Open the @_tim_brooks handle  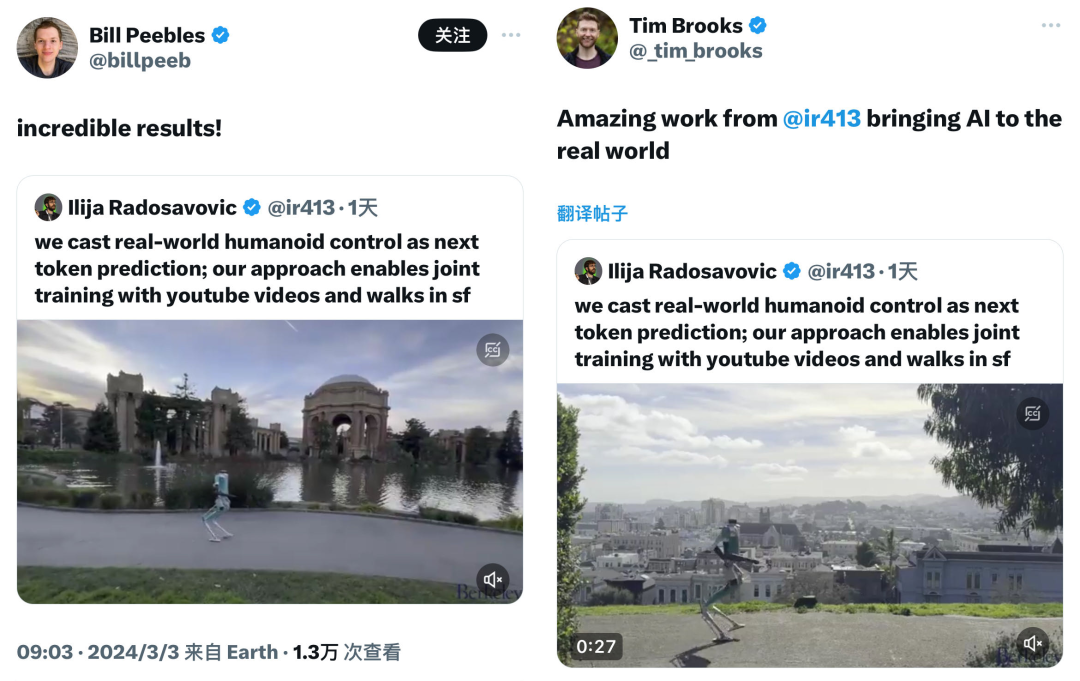[696, 51]
